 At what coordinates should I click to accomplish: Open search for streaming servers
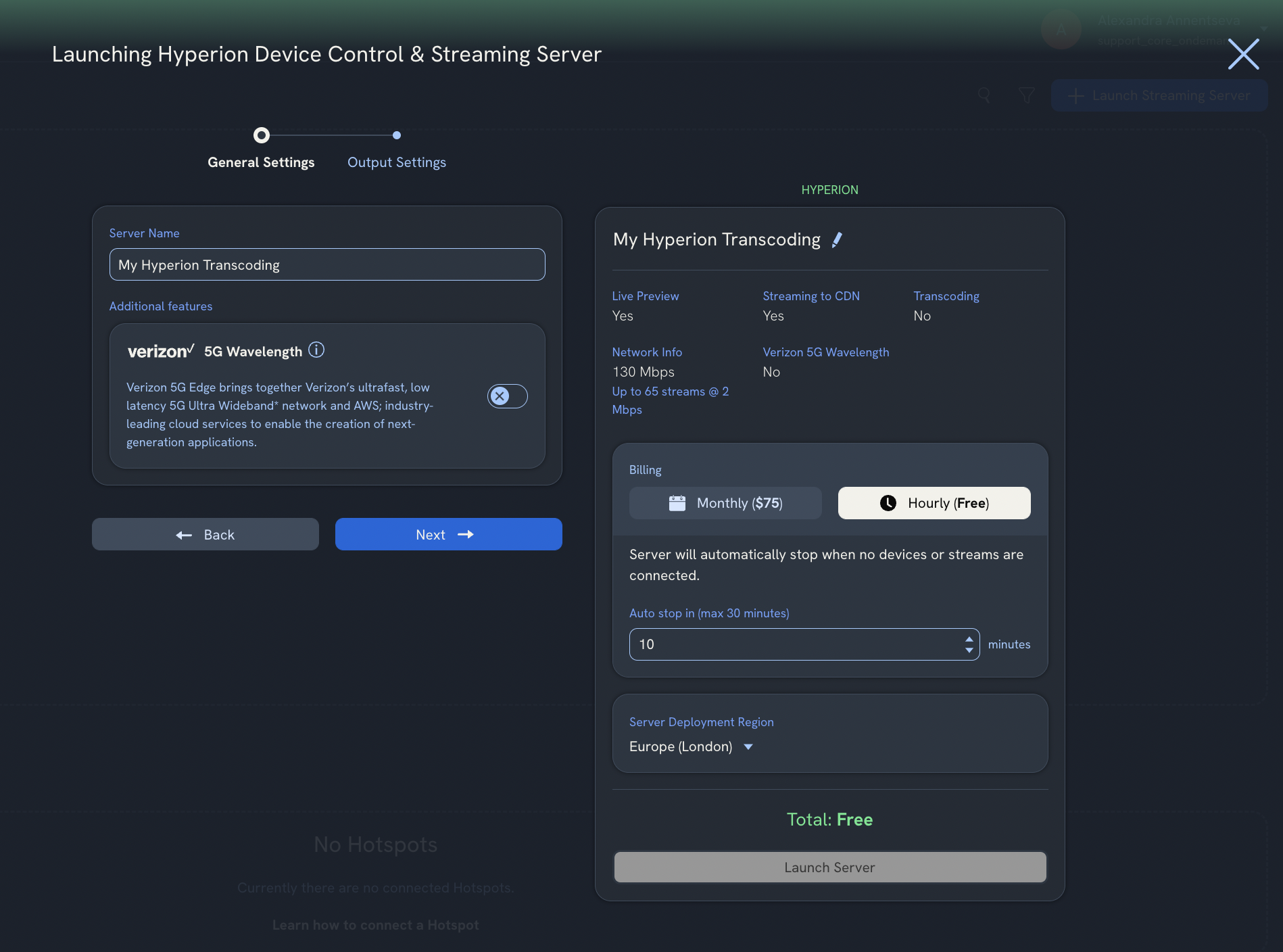click(984, 95)
